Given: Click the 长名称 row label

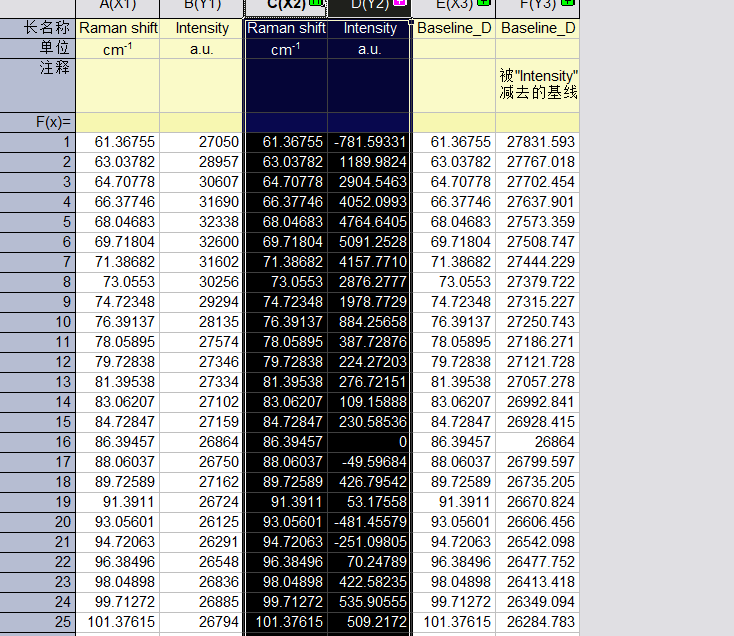Looking at the screenshot, I should pyautogui.click(x=38, y=28).
